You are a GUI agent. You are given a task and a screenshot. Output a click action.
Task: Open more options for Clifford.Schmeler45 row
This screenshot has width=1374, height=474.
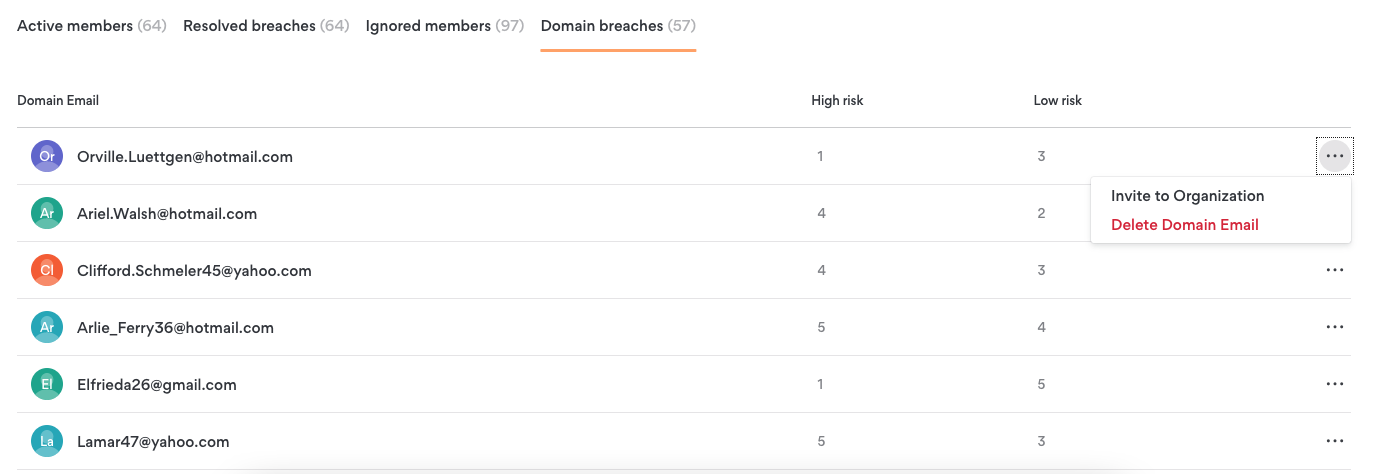coord(1334,270)
